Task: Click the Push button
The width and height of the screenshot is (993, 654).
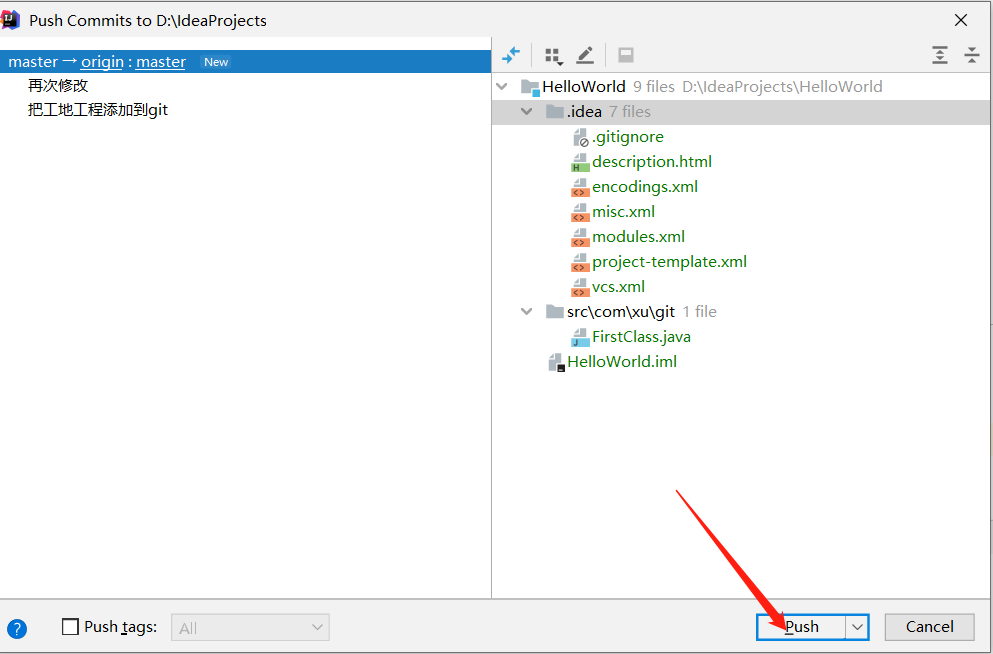Action: [x=801, y=627]
